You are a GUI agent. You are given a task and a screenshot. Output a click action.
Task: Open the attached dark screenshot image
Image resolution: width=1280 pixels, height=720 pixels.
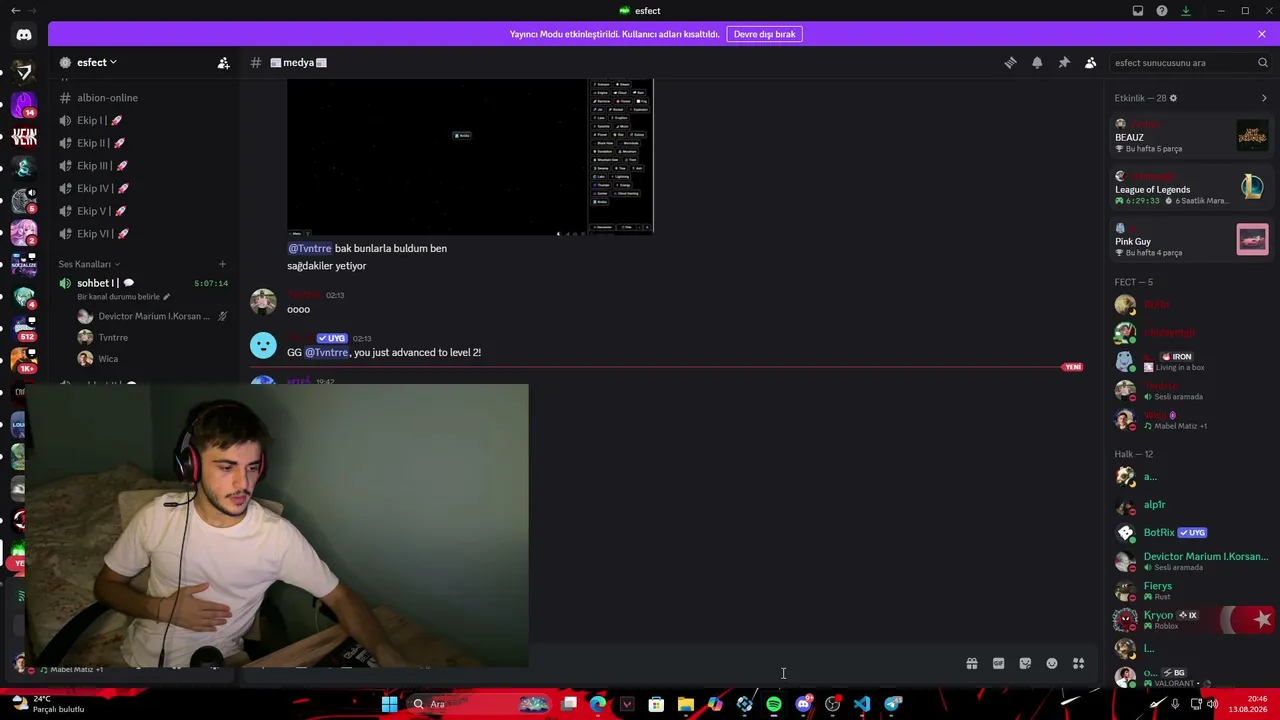[x=470, y=157]
